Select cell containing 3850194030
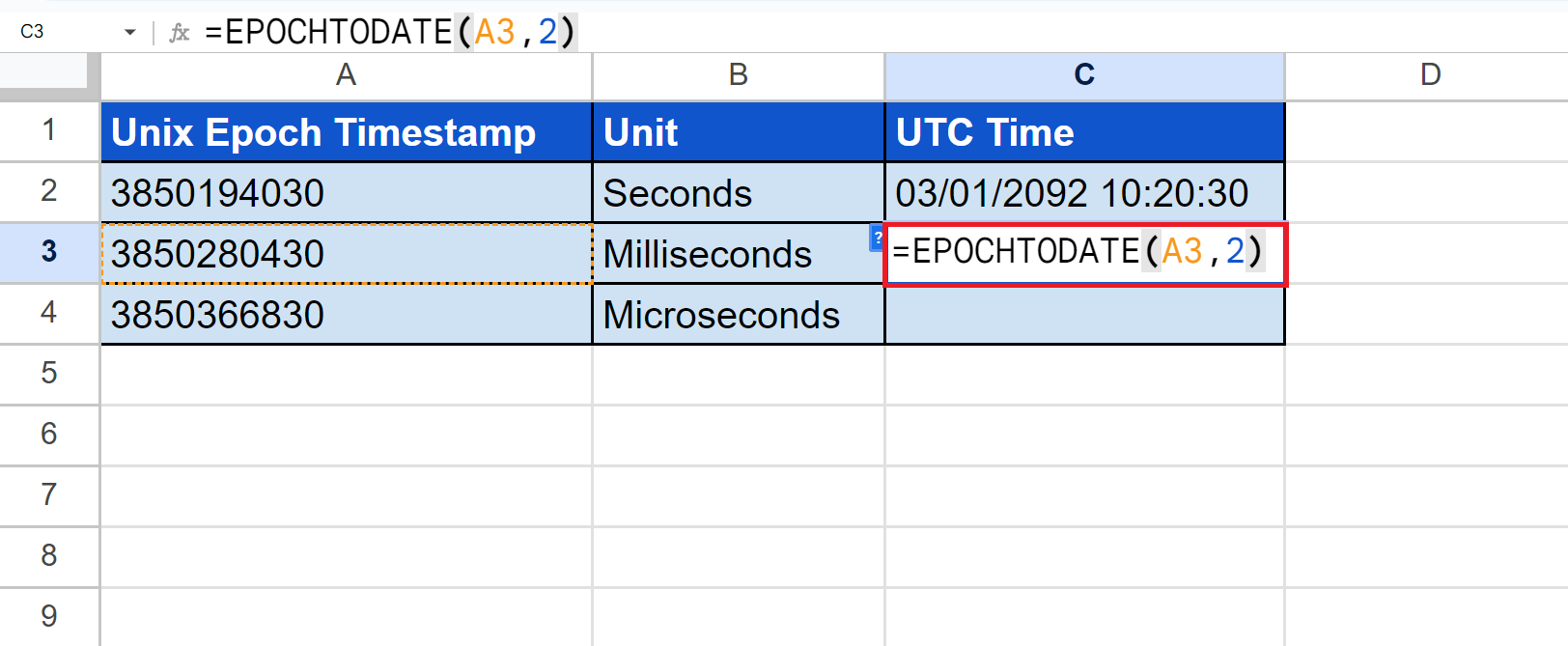The width and height of the screenshot is (1568, 646). tap(346, 193)
